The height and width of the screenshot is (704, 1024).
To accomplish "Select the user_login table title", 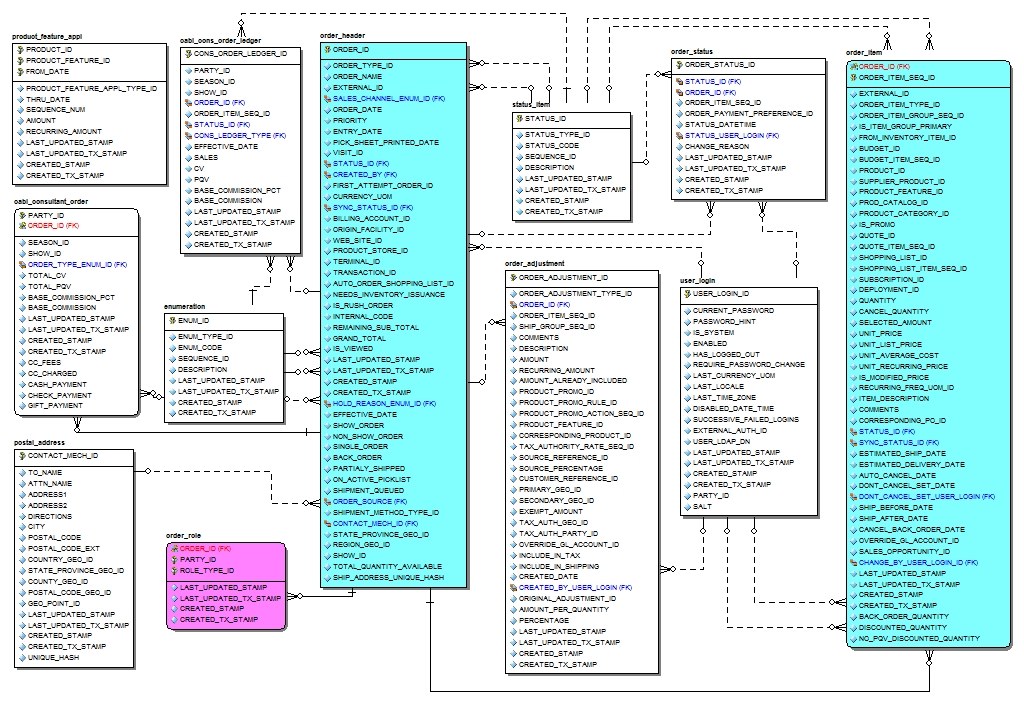I will 700,280.
